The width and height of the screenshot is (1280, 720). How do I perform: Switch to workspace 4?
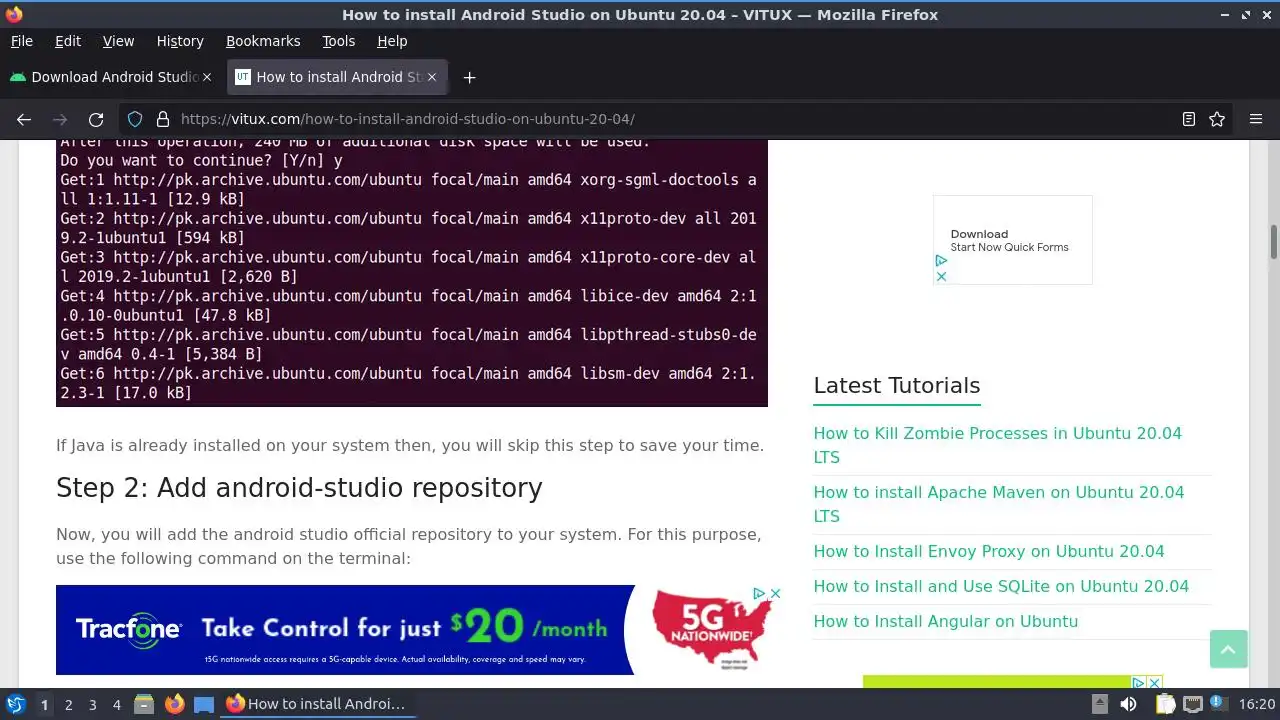click(x=116, y=705)
